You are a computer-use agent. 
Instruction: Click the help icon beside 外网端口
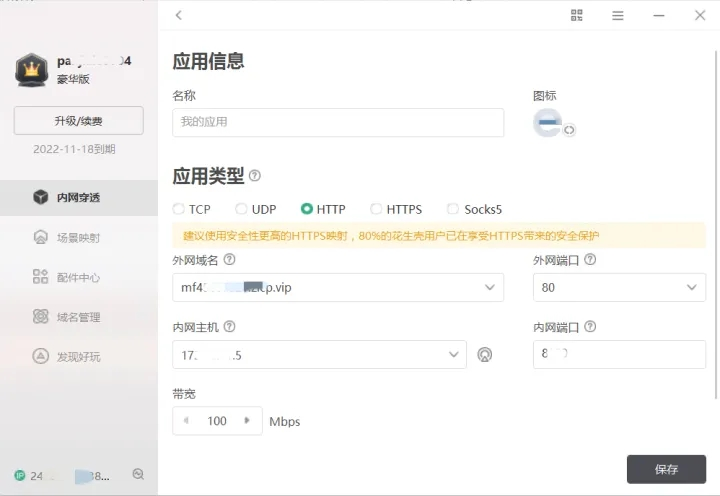pyautogui.click(x=590, y=259)
